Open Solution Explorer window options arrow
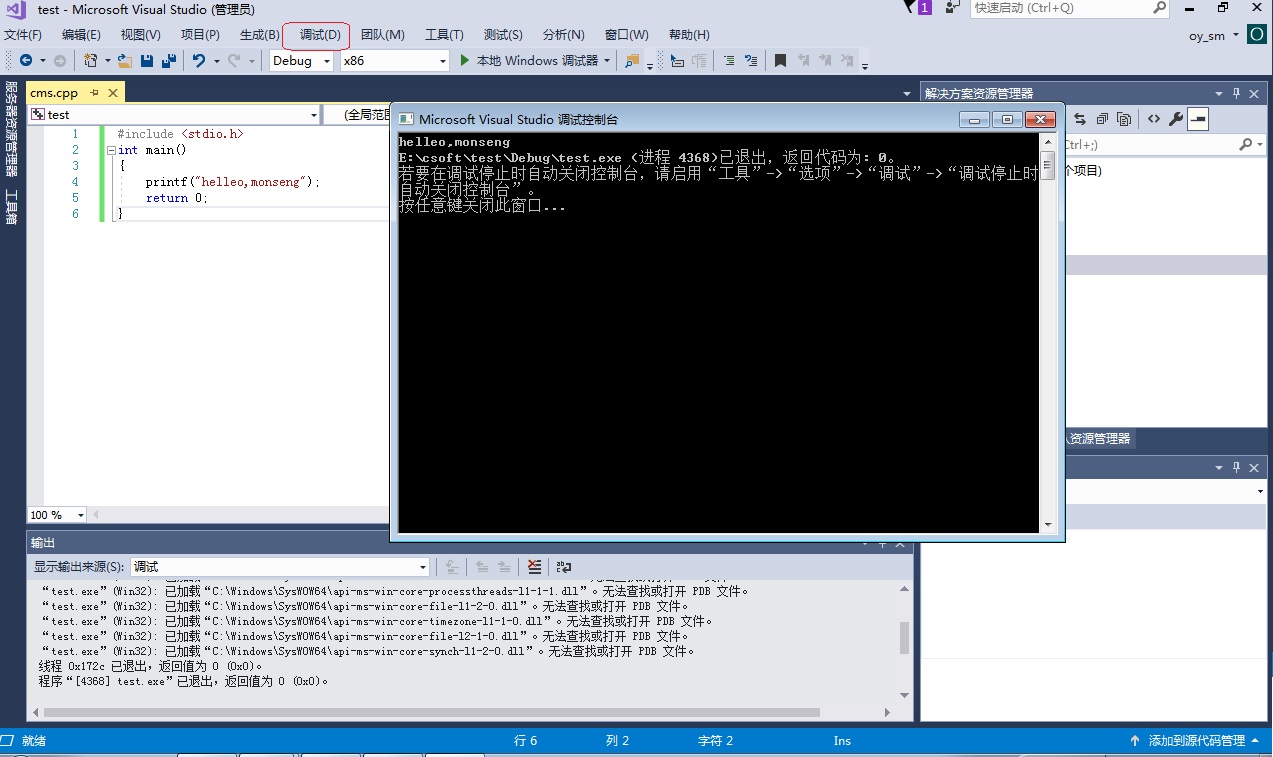The width and height of the screenshot is (1273, 757). coord(1220,93)
